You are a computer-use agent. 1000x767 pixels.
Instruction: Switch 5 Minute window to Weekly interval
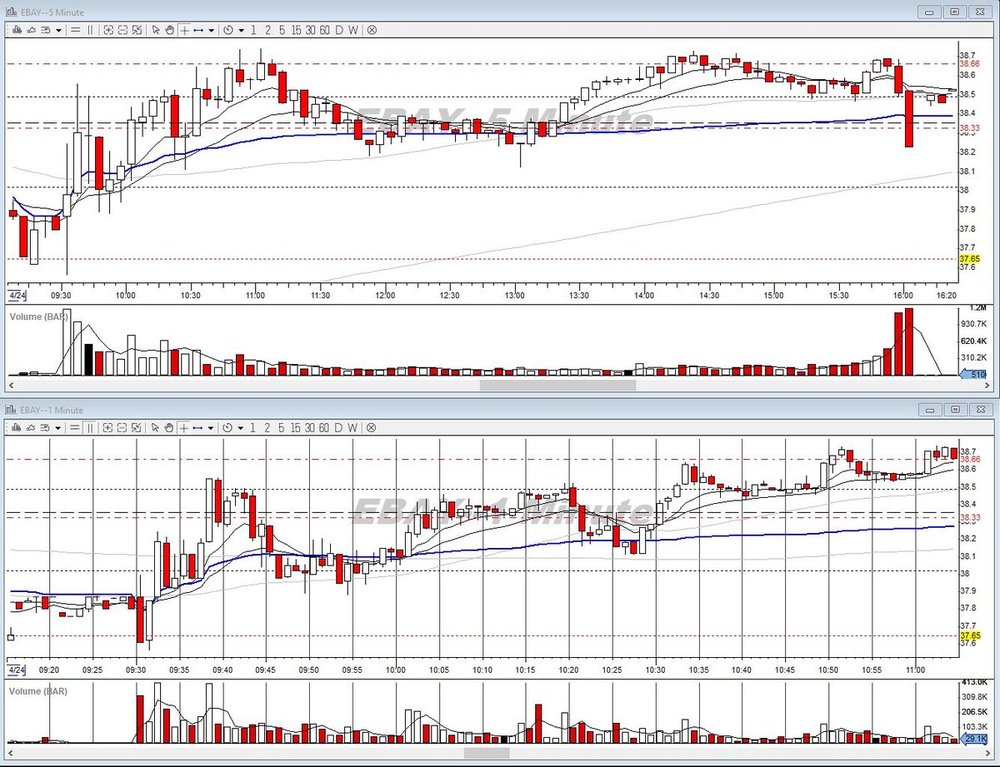[353, 30]
